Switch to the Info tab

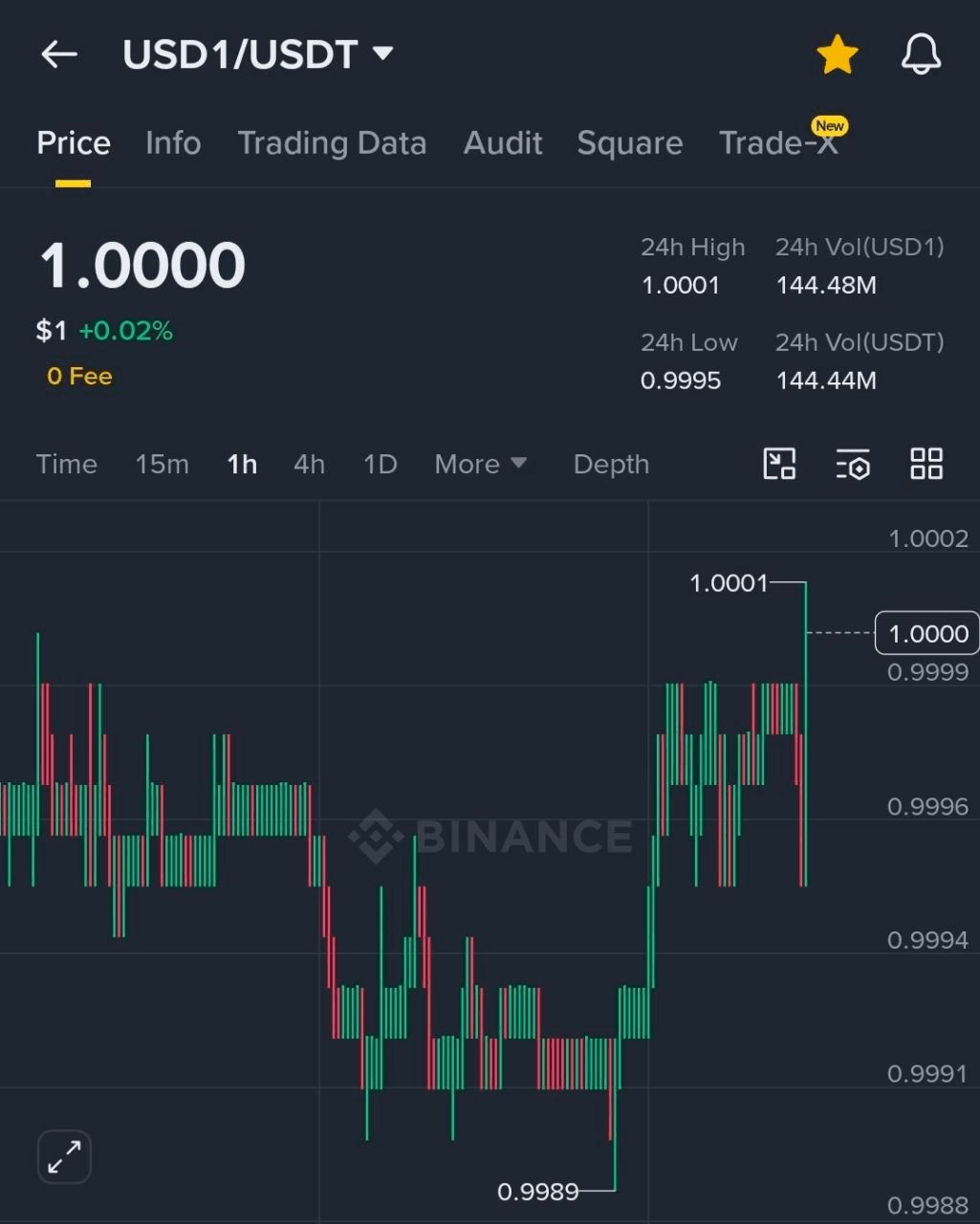173,143
